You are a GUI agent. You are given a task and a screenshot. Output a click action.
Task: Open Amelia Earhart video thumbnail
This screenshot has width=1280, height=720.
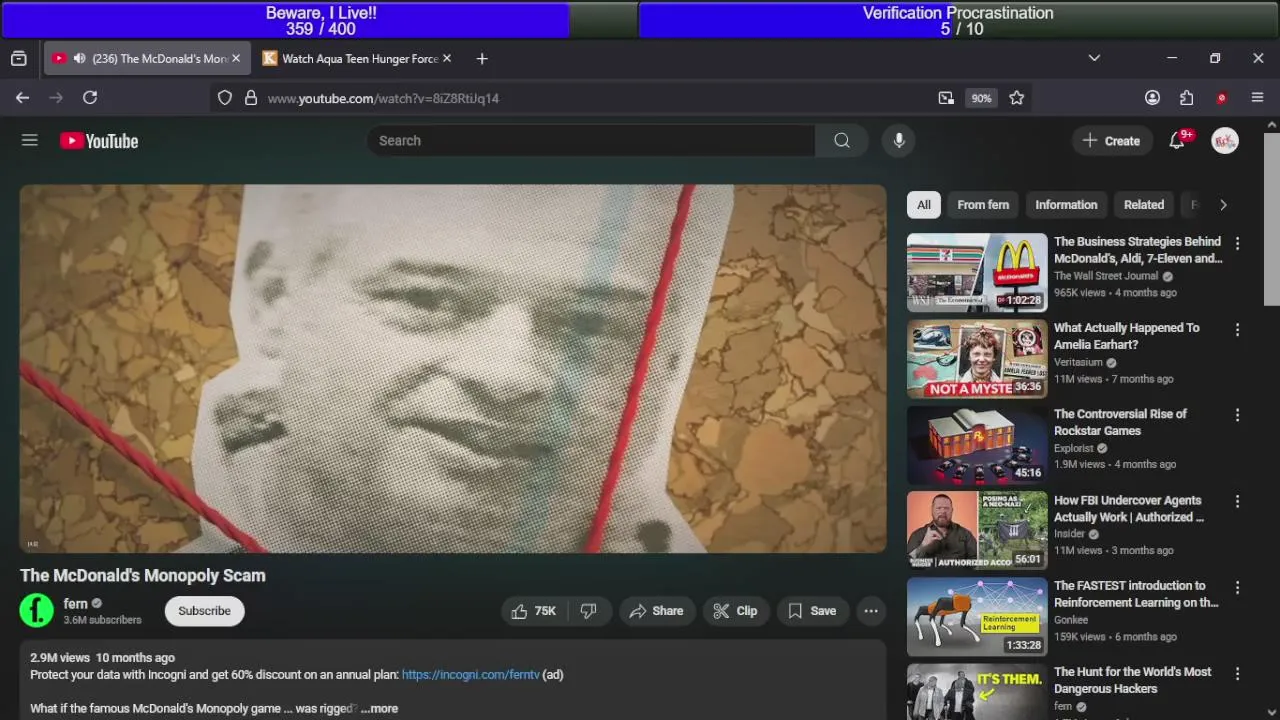click(x=977, y=359)
